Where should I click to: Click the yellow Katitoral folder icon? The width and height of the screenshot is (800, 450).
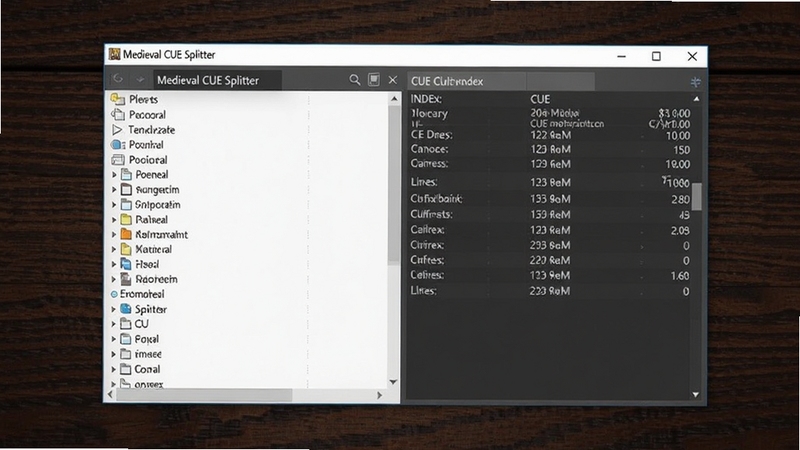coord(126,249)
